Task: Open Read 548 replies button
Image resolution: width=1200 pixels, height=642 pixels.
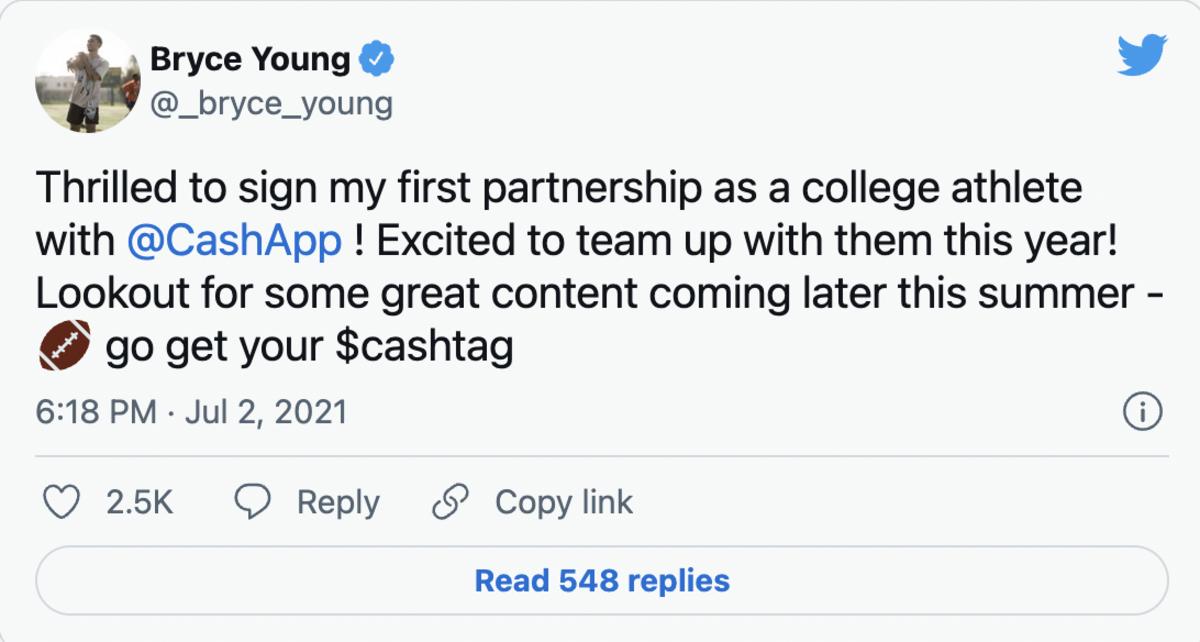Action: [601, 580]
